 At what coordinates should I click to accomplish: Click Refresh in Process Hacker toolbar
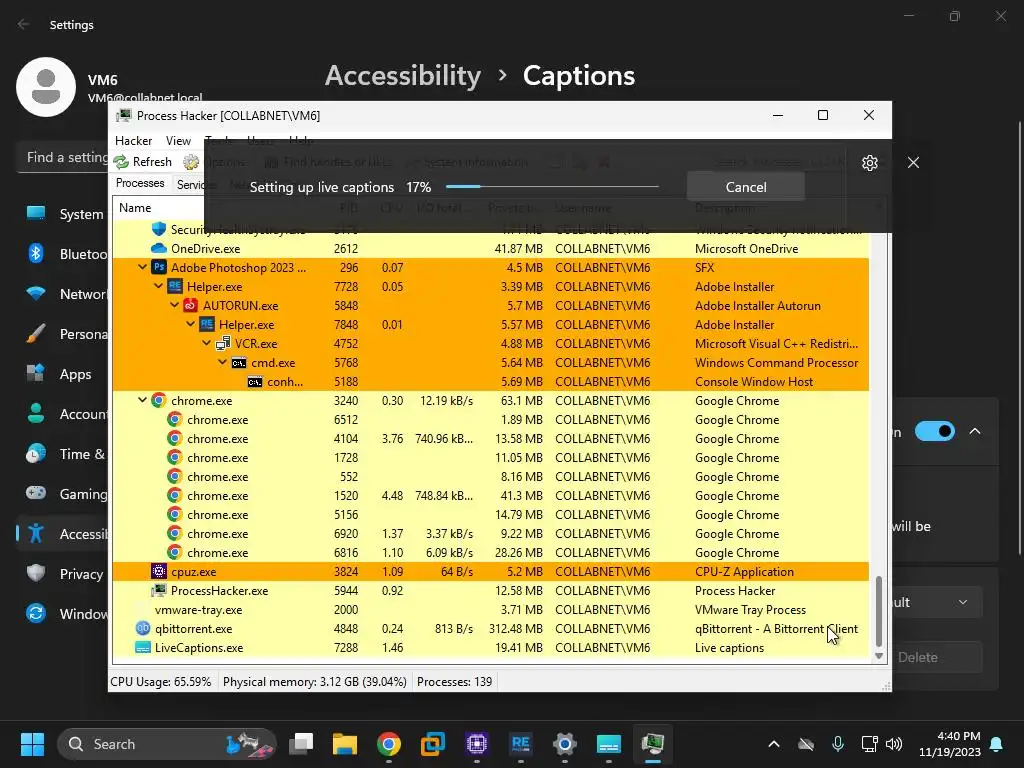pos(143,162)
